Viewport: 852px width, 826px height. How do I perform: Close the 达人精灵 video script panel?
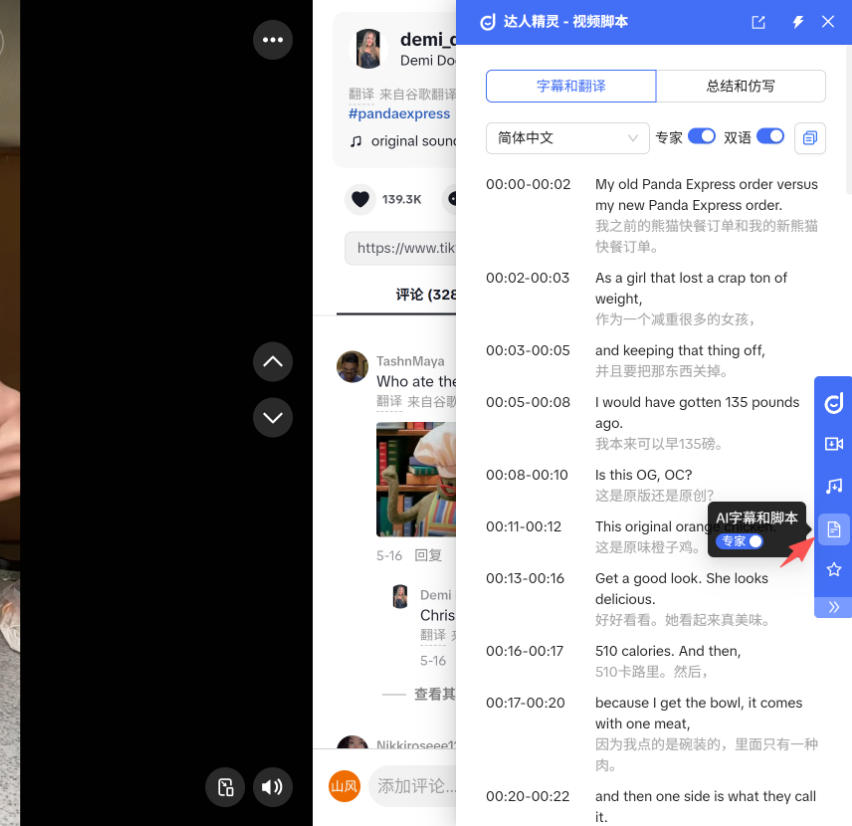tap(828, 22)
